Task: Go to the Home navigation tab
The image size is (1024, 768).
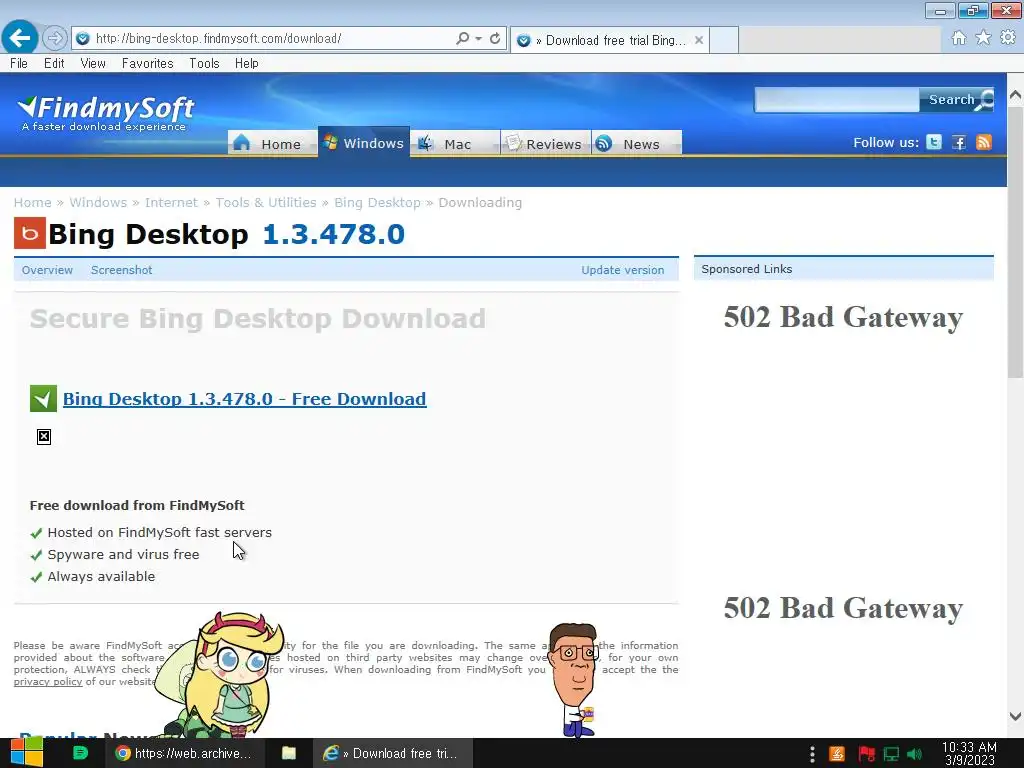Action: tap(272, 143)
